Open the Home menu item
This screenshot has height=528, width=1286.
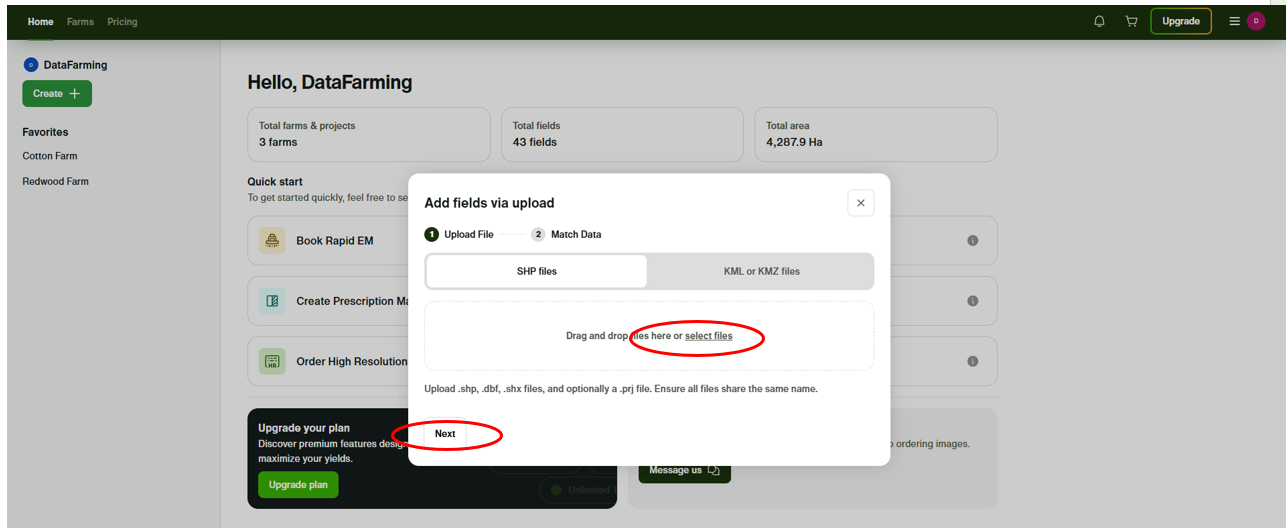[41, 22]
